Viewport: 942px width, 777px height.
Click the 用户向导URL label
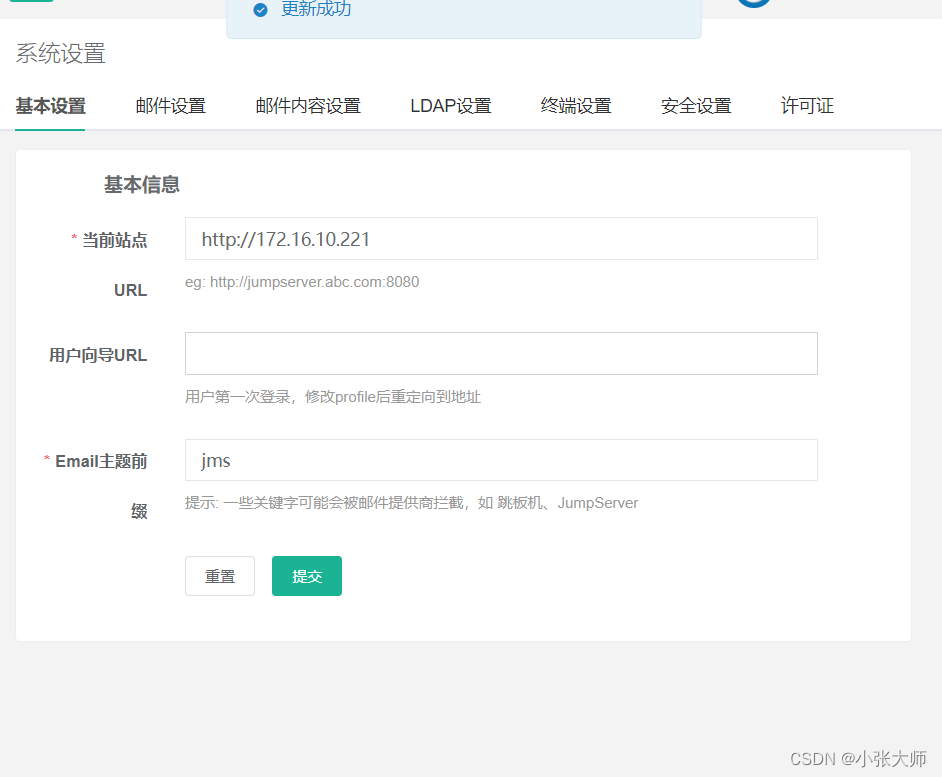tap(98, 355)
